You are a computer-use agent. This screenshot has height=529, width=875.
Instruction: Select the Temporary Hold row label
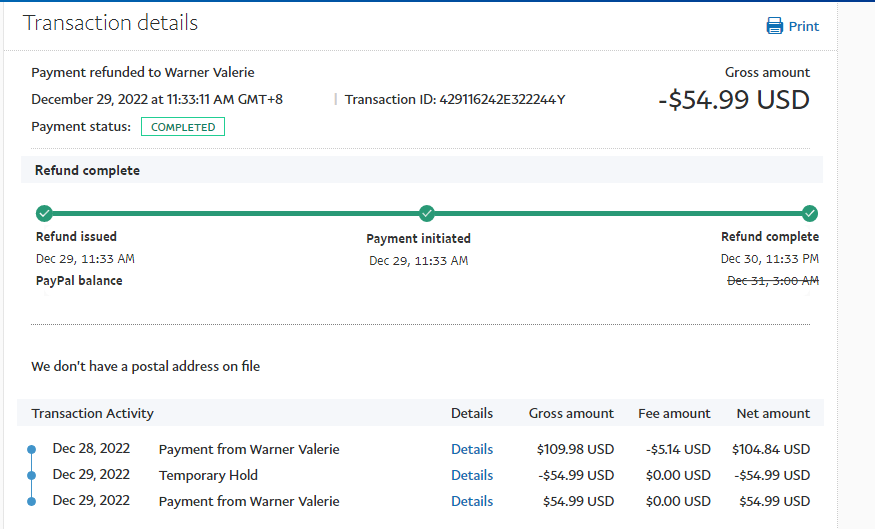tap(208, 475)
